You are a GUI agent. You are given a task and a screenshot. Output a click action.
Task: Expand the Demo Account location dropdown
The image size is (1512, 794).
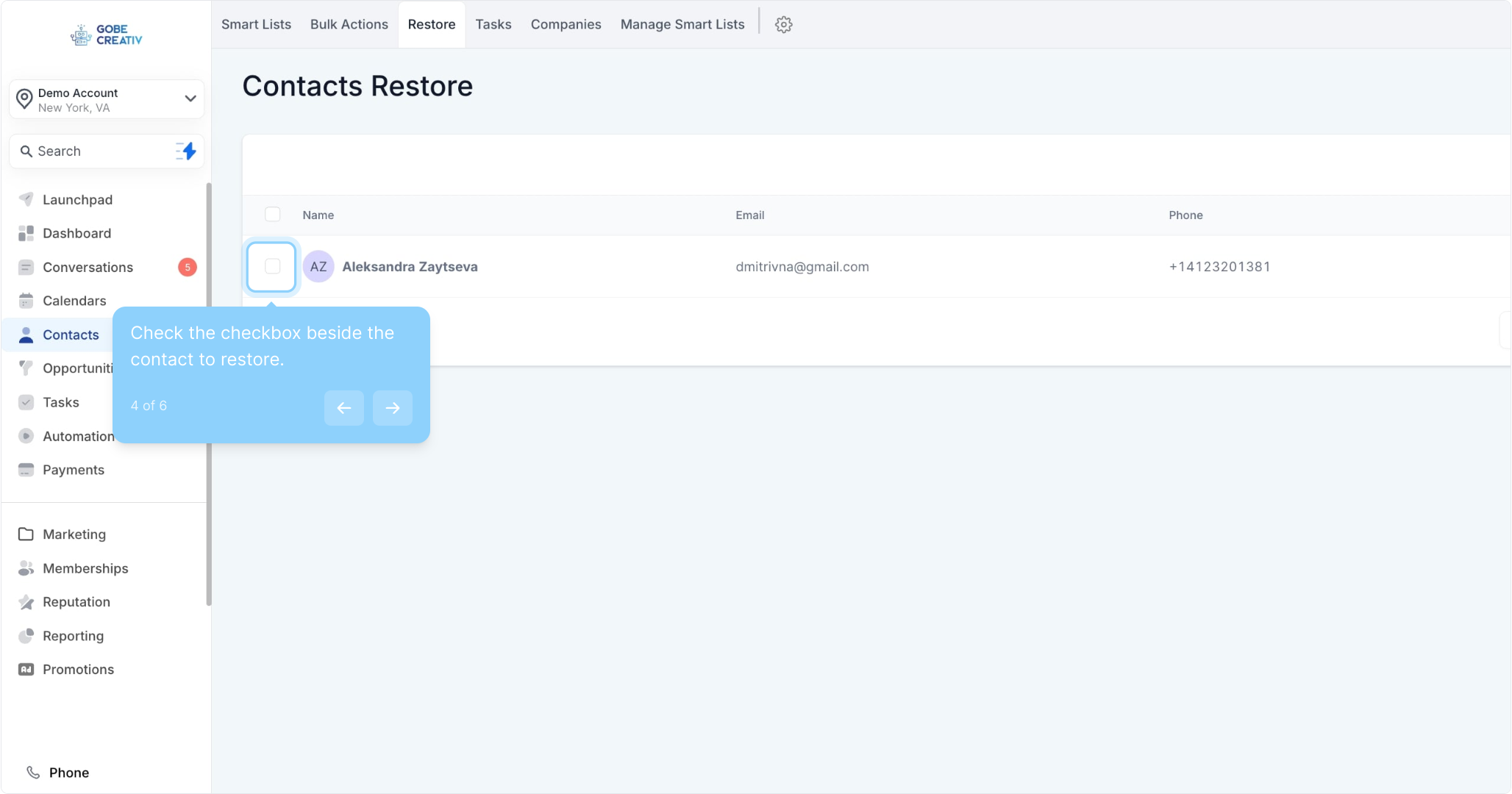(190, 99)
